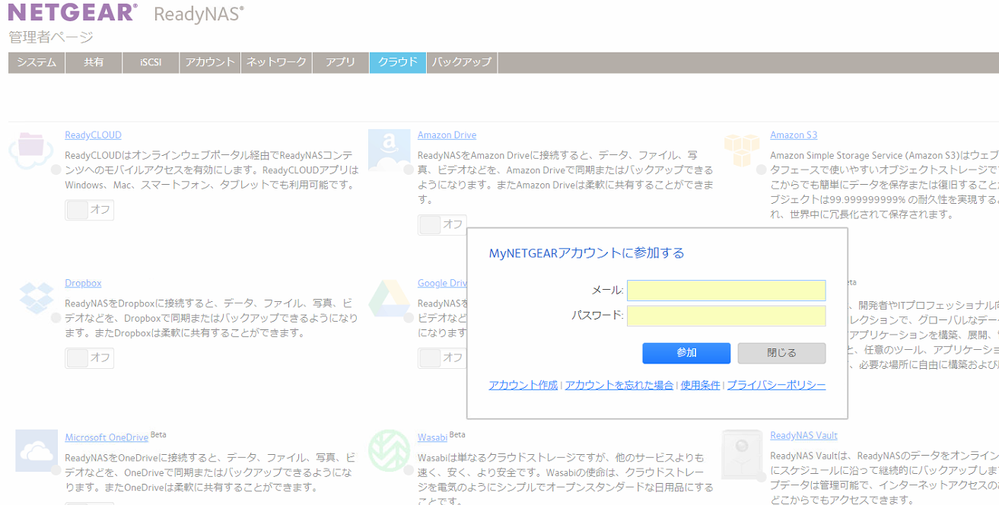Screen dimensions: 999x505
Task: Switch to the iSCSI tab
Action: pos(150,62)
